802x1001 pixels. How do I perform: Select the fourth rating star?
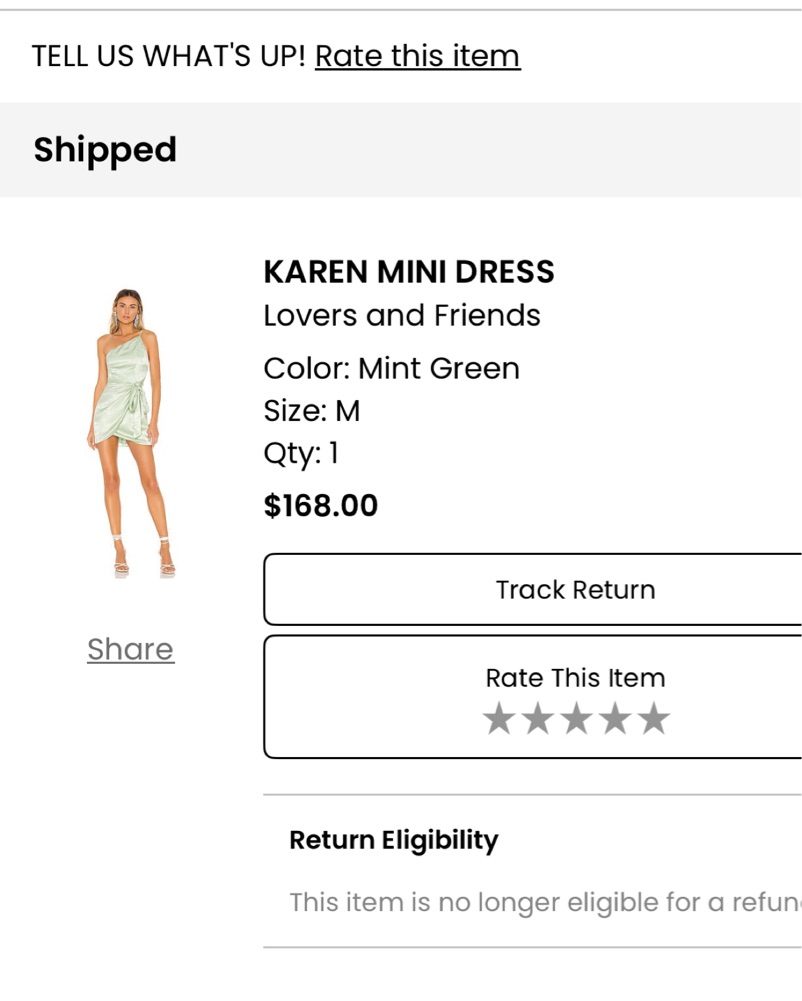tap(616, 719)
